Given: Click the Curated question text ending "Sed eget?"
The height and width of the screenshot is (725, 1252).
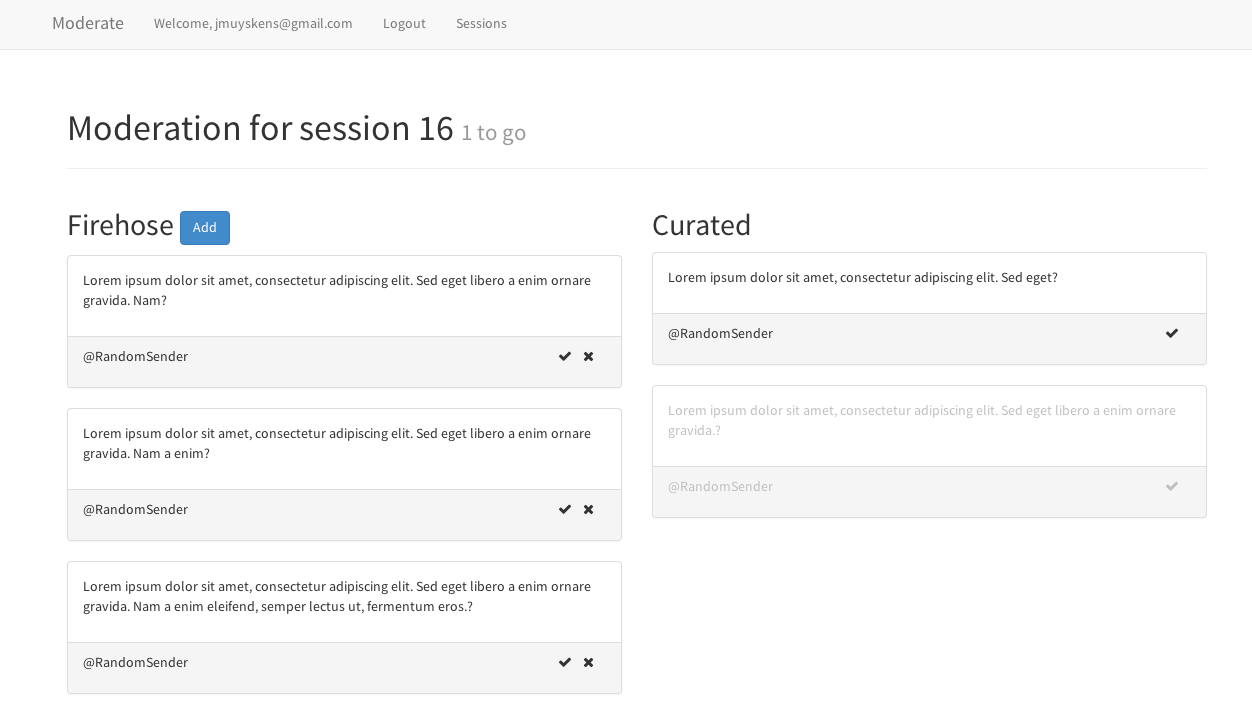Looking at the screenshot, I should (862, 278).
